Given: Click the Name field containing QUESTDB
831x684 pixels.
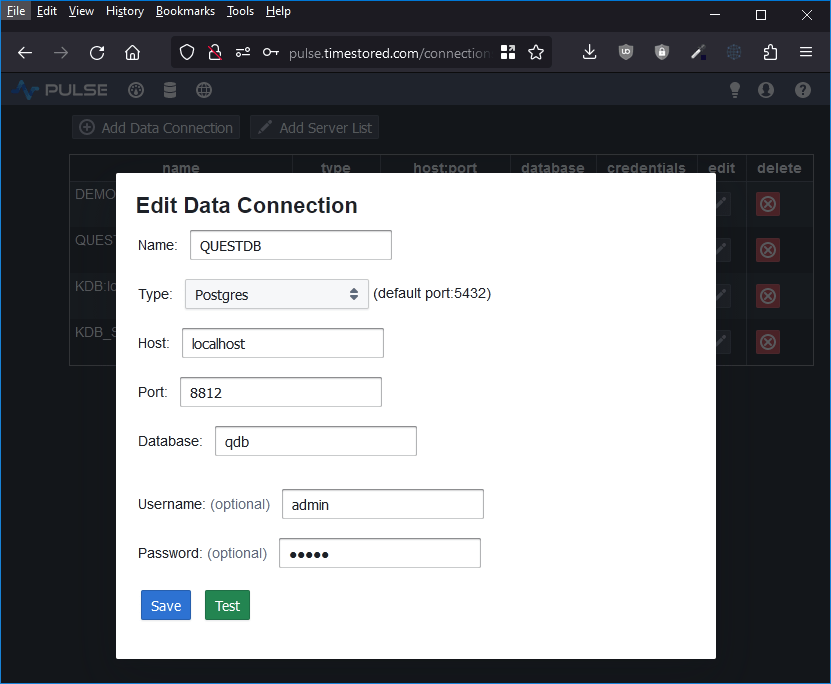Looking at the screenshot, I should 290,245.
